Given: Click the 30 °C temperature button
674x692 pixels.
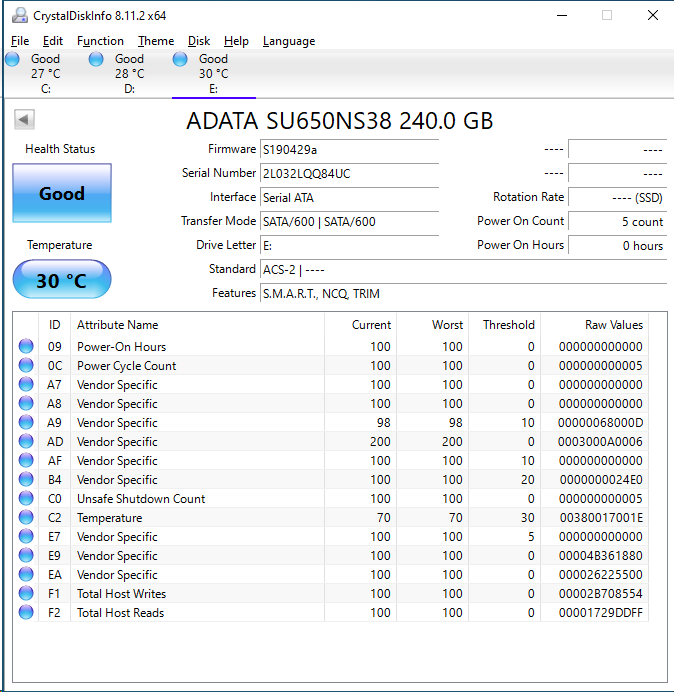Looking at the screenshot, I should [x=62, y=281].
